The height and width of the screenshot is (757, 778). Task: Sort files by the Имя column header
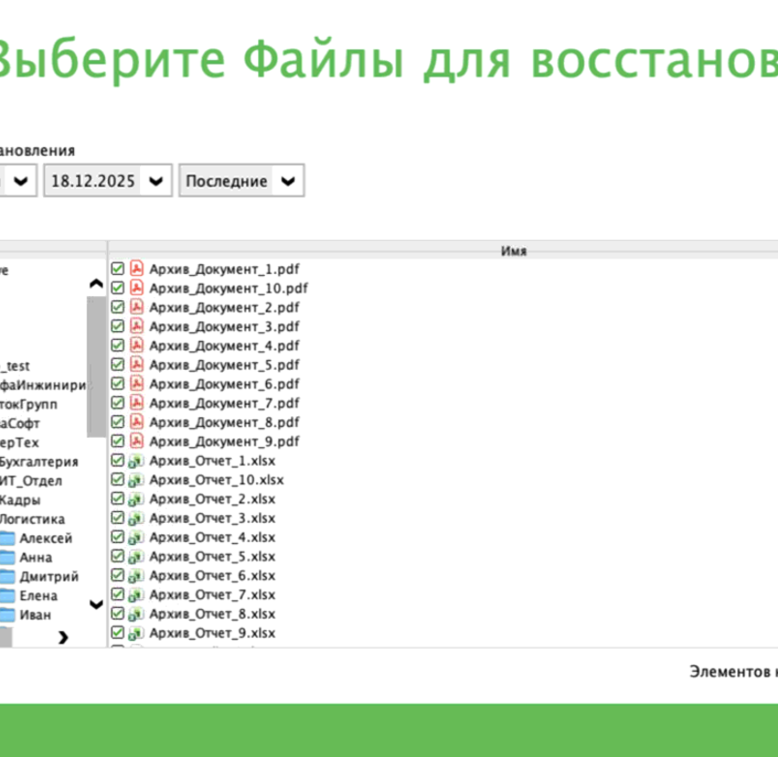tap(513, 251)
